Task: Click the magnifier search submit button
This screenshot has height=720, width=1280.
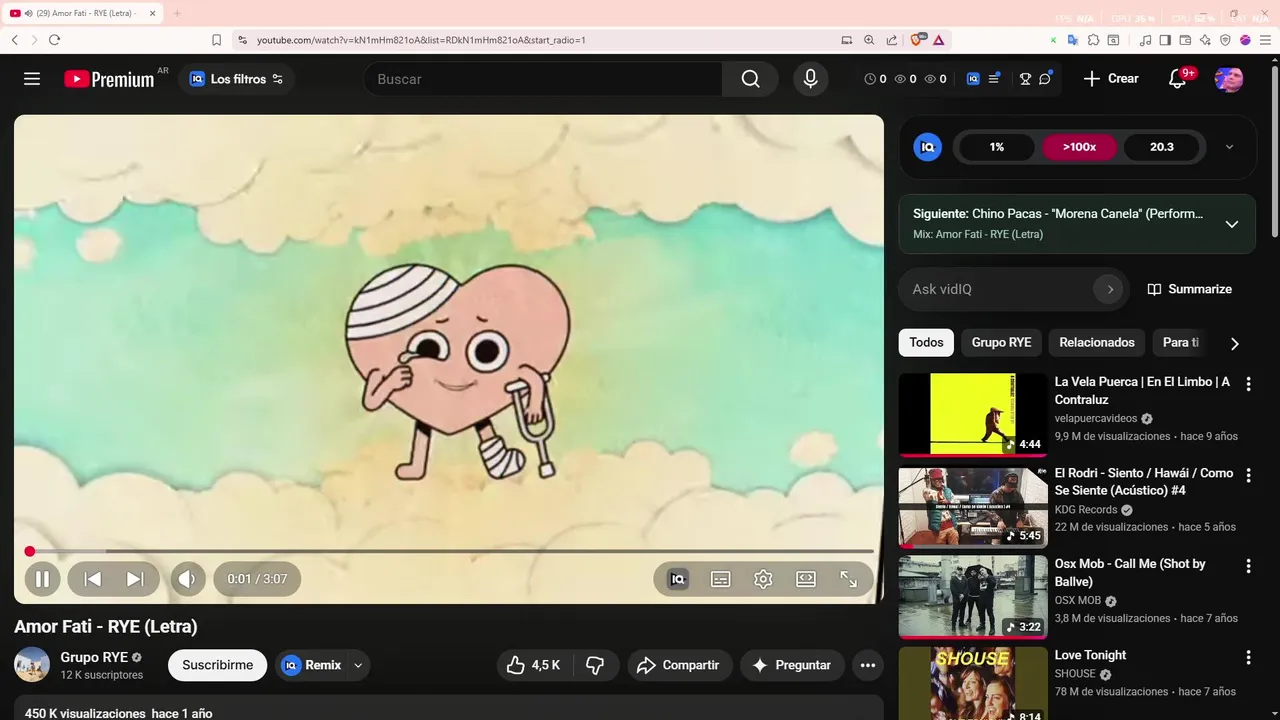Action: click(x=750, y=79)
